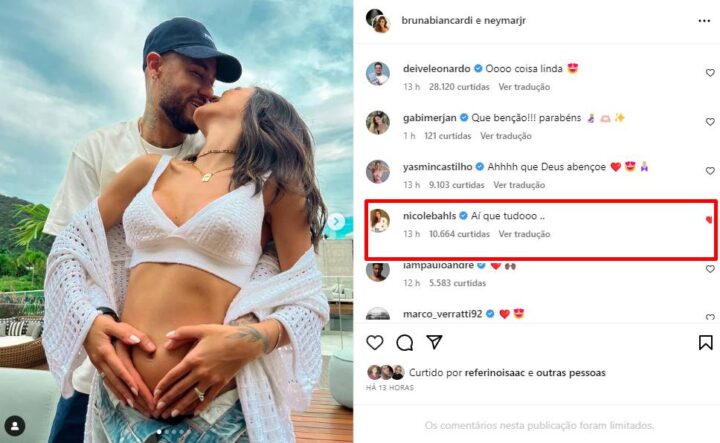720x443 pixels.
Task: Click Ver tradução under nicolebahls' comment
Action: pyautogui.click(x=524, y=234)
